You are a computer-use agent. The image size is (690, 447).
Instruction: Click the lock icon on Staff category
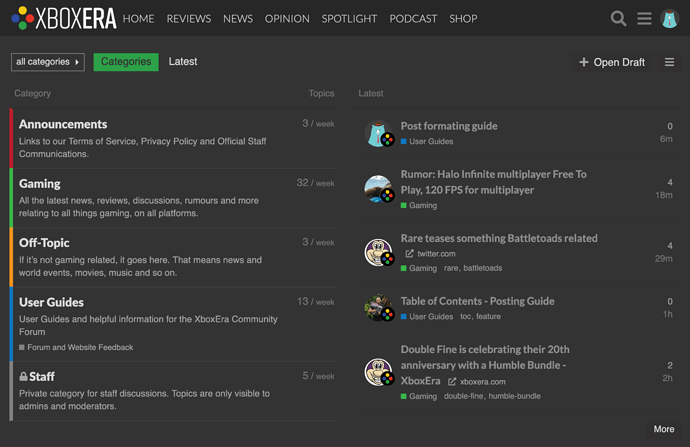pos(23,377)
